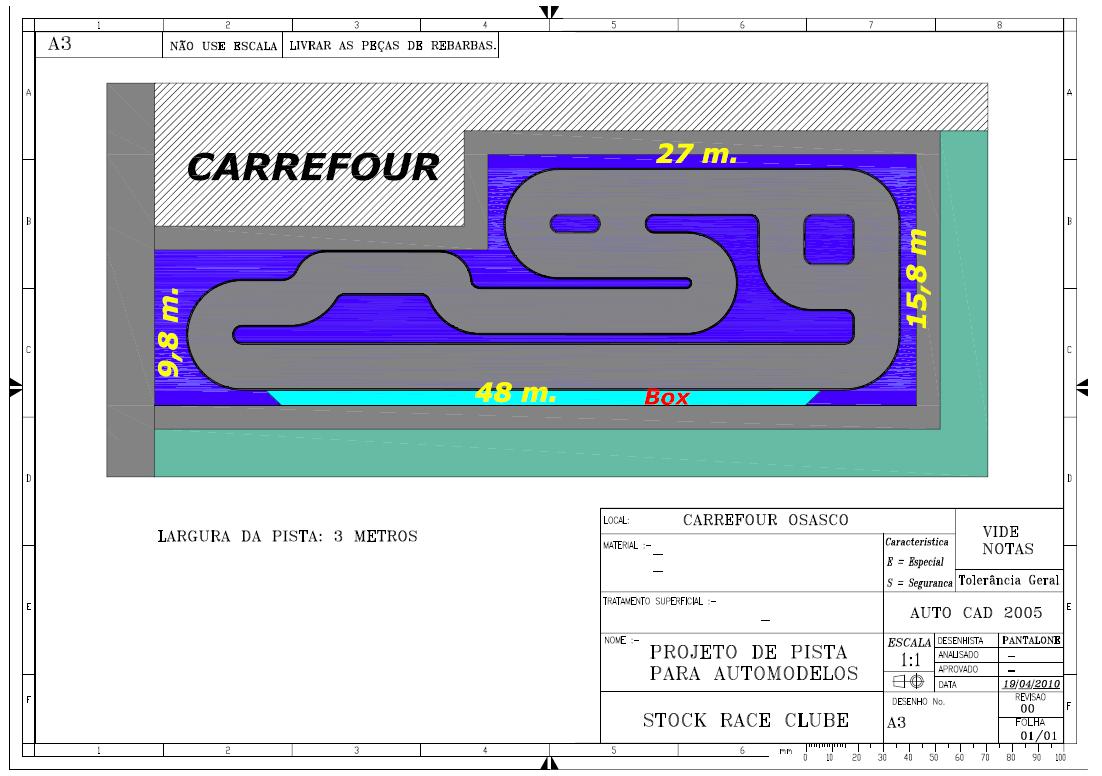Select the '00' revision value
The height and width of the screenshot is (776, 1102).
(x=1028, y=709)
